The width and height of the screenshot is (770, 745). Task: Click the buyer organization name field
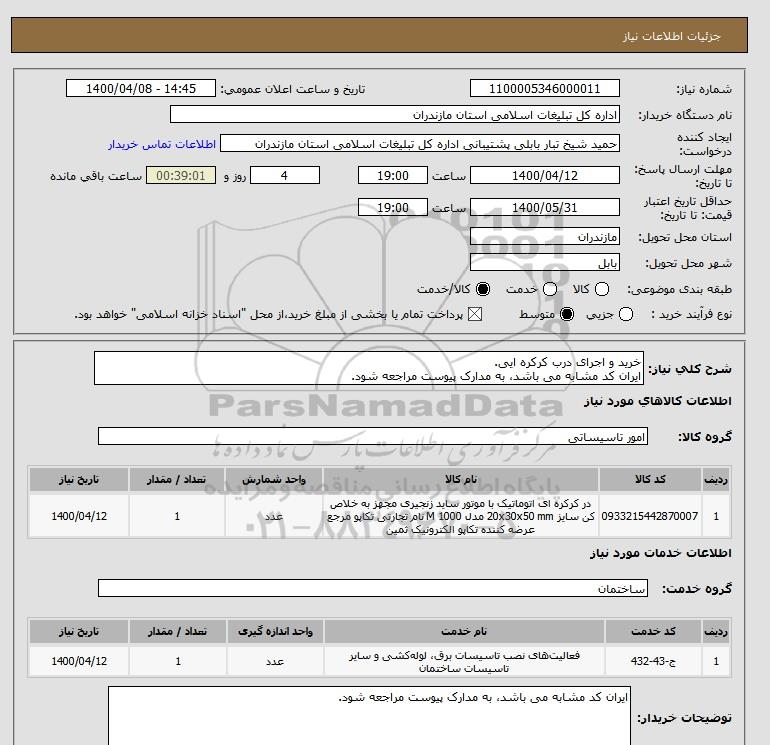click(x=395, y=114)
